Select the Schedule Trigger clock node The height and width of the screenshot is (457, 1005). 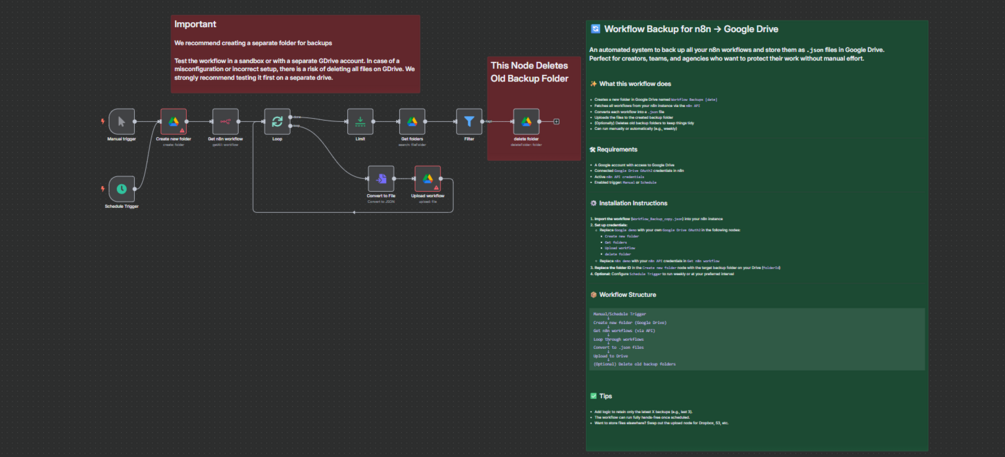[x=122, y=189]
